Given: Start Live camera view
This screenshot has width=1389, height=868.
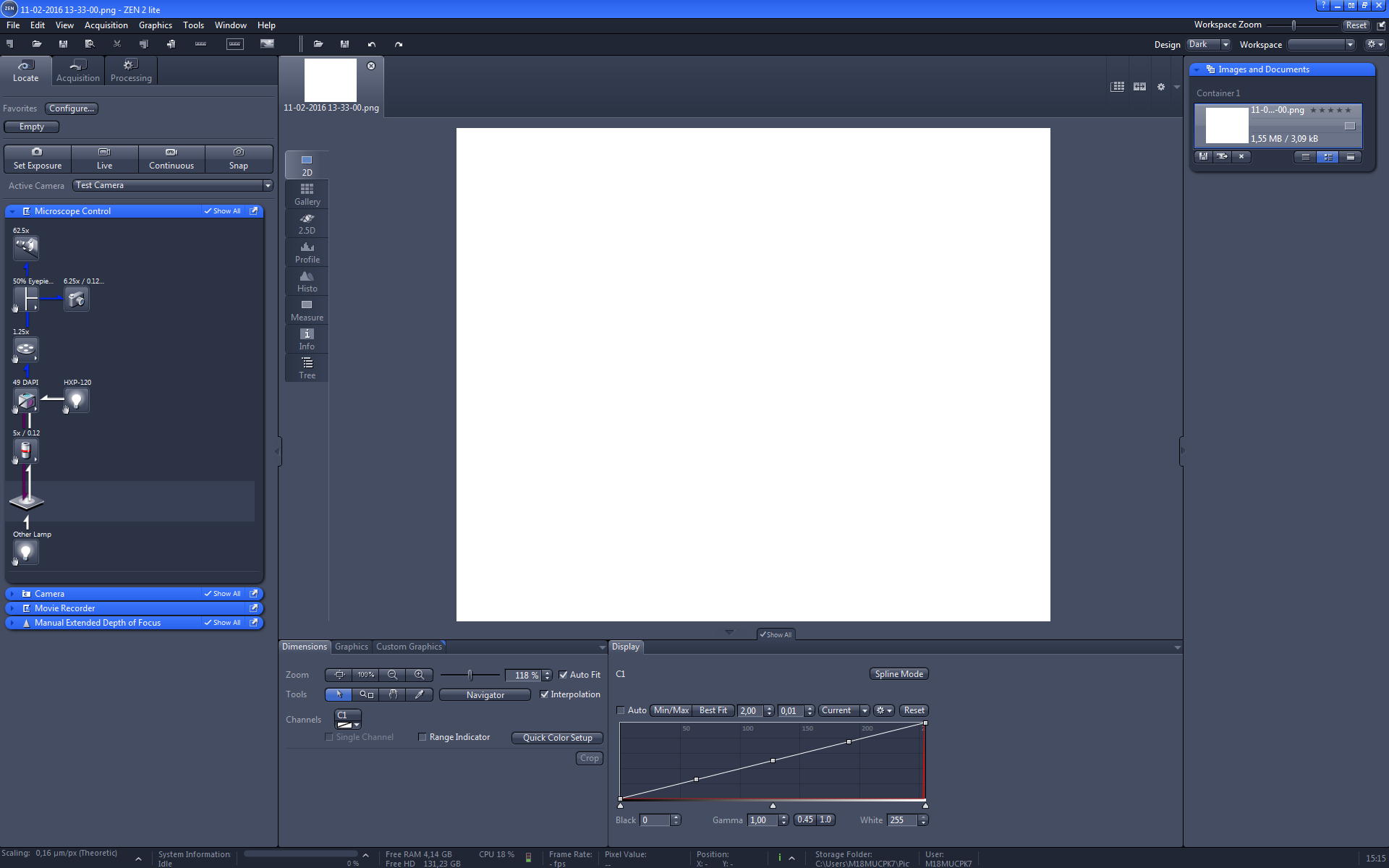Looking at the screenshot, I should pos(104,158).
